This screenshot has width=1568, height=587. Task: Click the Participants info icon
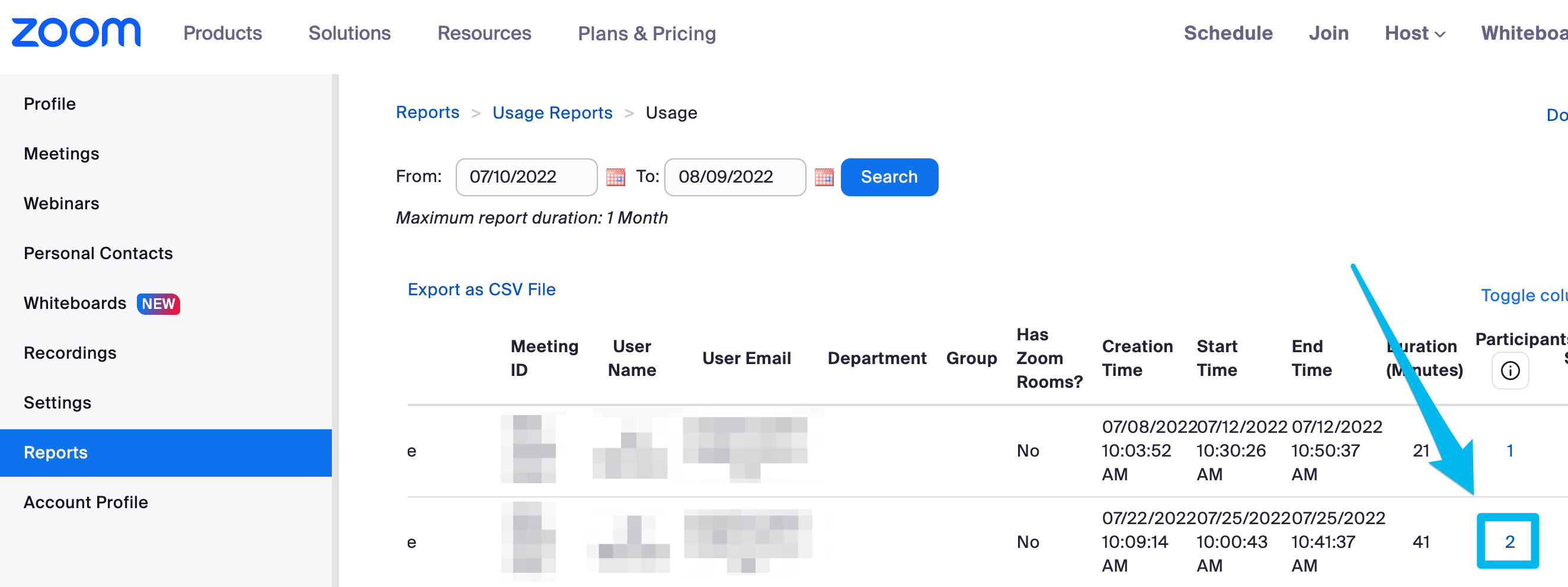click(x=1510, y=370)
